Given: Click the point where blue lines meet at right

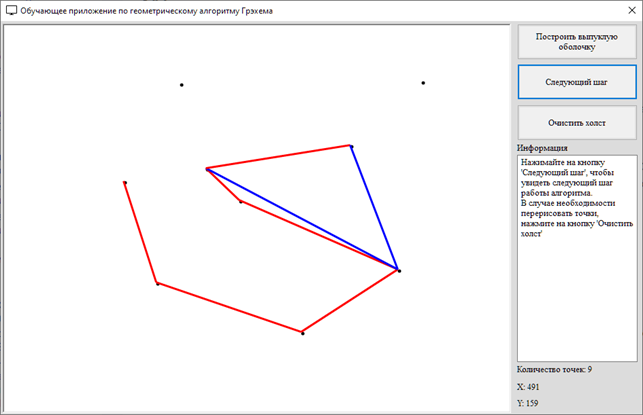Looking at the screenshot, I should click(399, 270).
